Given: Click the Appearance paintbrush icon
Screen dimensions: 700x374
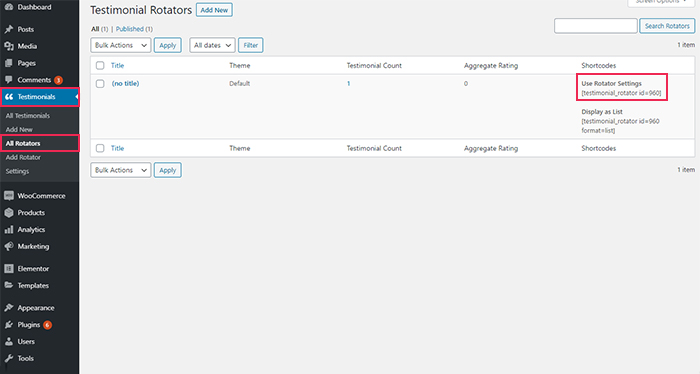Looking at the screenshot, I should (8, 308).
